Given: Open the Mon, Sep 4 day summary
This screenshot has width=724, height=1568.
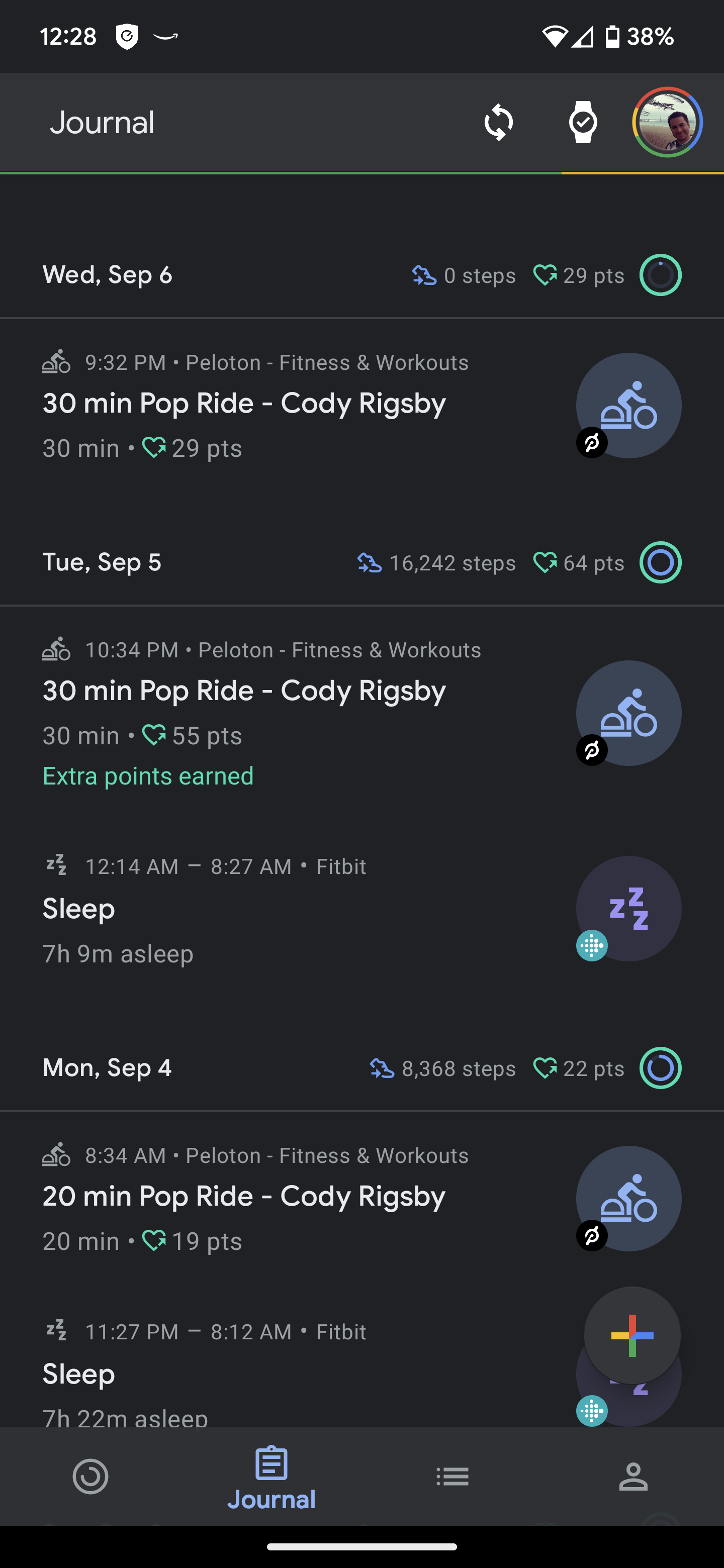Looking at the screenshot, I should click(107, 1067).
